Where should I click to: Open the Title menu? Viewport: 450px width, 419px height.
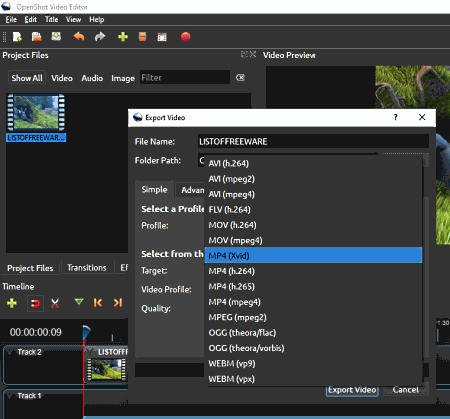(52, 20)
